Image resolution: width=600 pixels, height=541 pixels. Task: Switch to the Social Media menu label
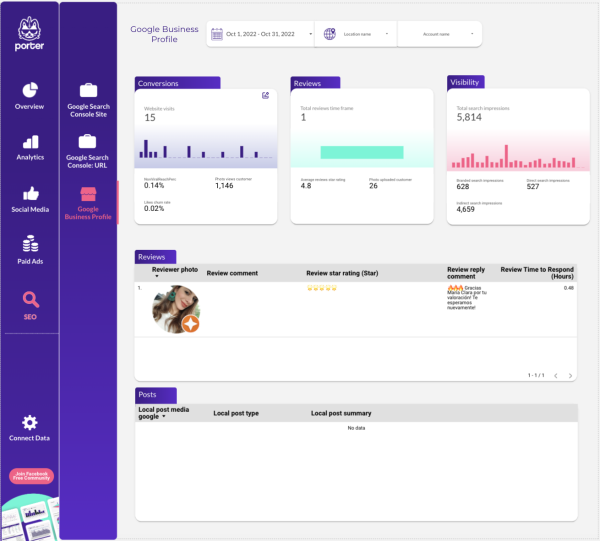click(30, 209)
